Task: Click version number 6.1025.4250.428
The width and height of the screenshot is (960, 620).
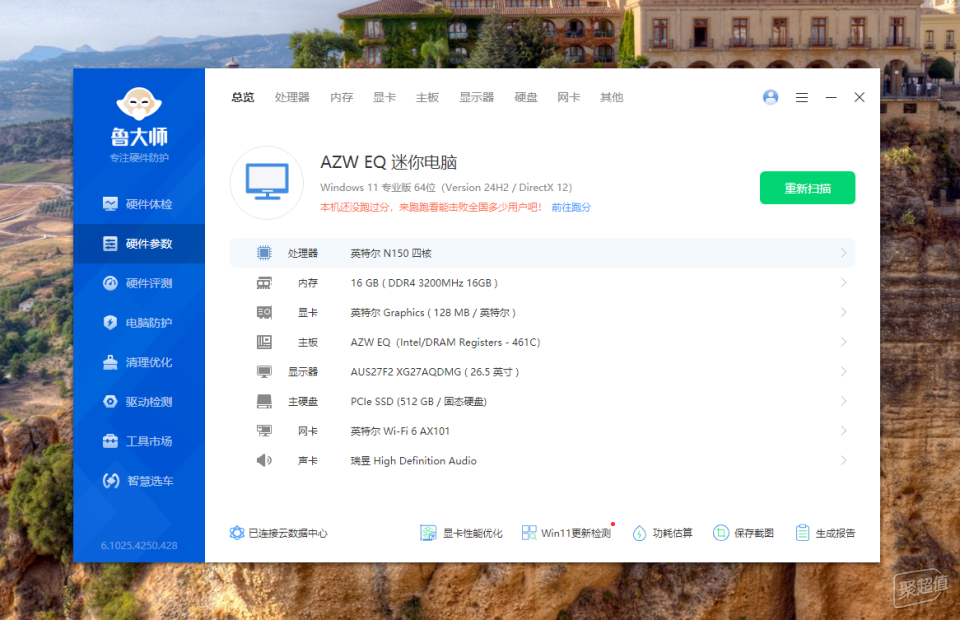Action: click(139, 545)
